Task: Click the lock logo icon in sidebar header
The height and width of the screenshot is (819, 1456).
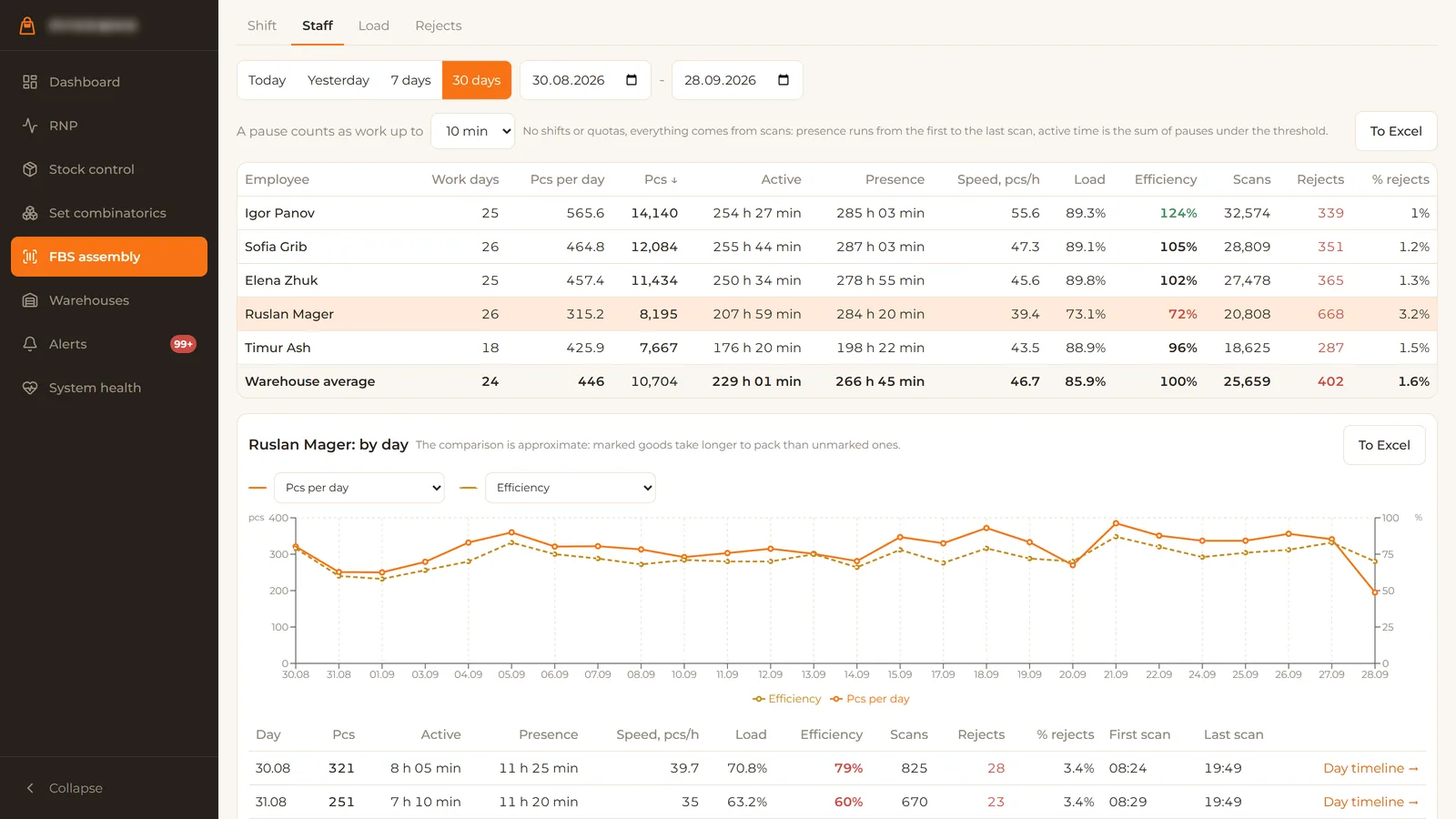Action: pyautogui.click(x=27, y=25)
